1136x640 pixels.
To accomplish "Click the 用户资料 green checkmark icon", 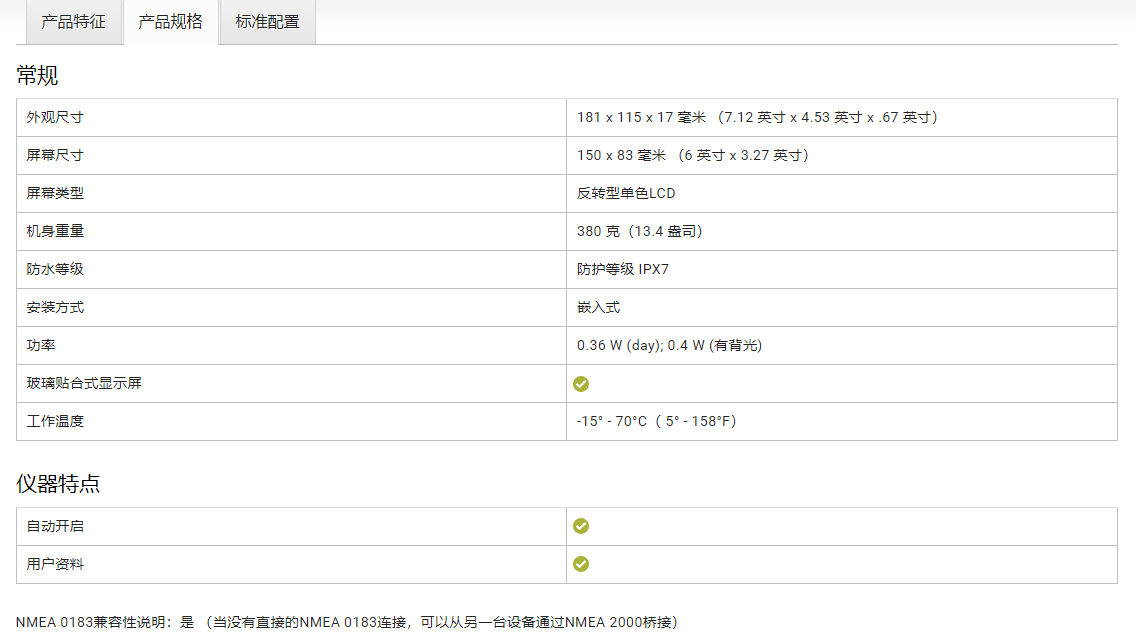I will click(x=581, y=564).
